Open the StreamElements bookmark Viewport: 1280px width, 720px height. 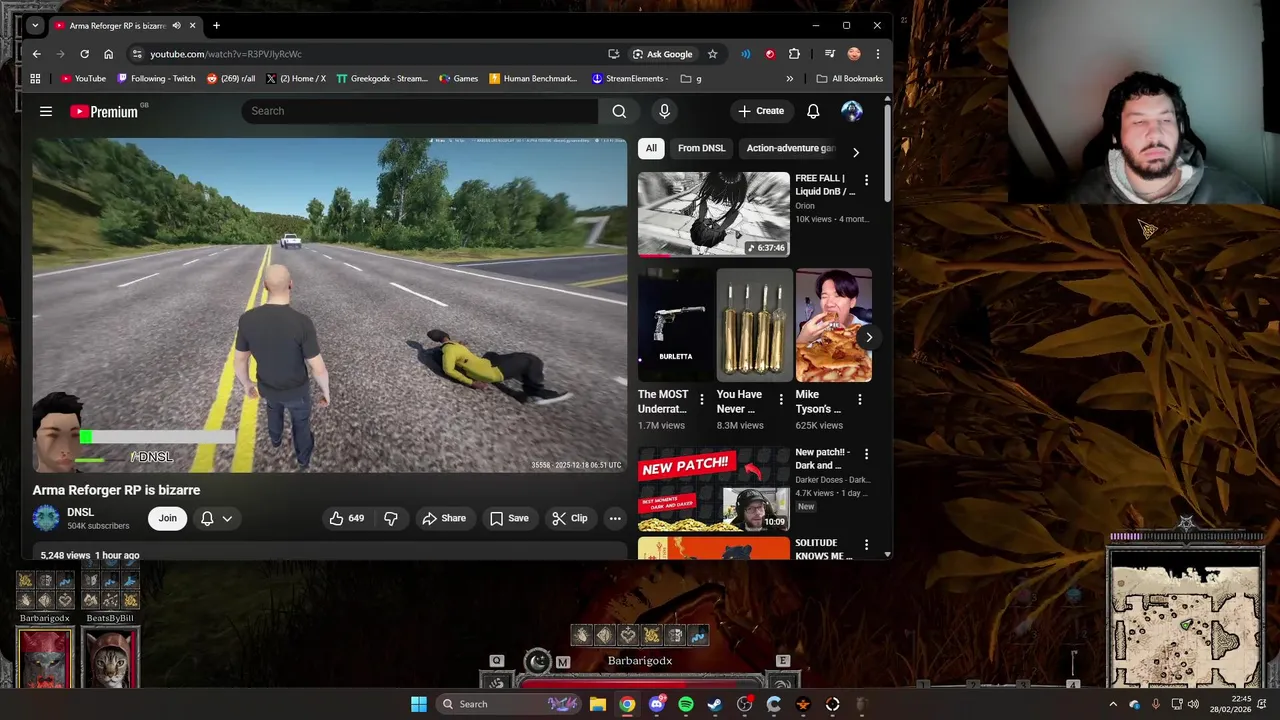(x=629, y=79)
